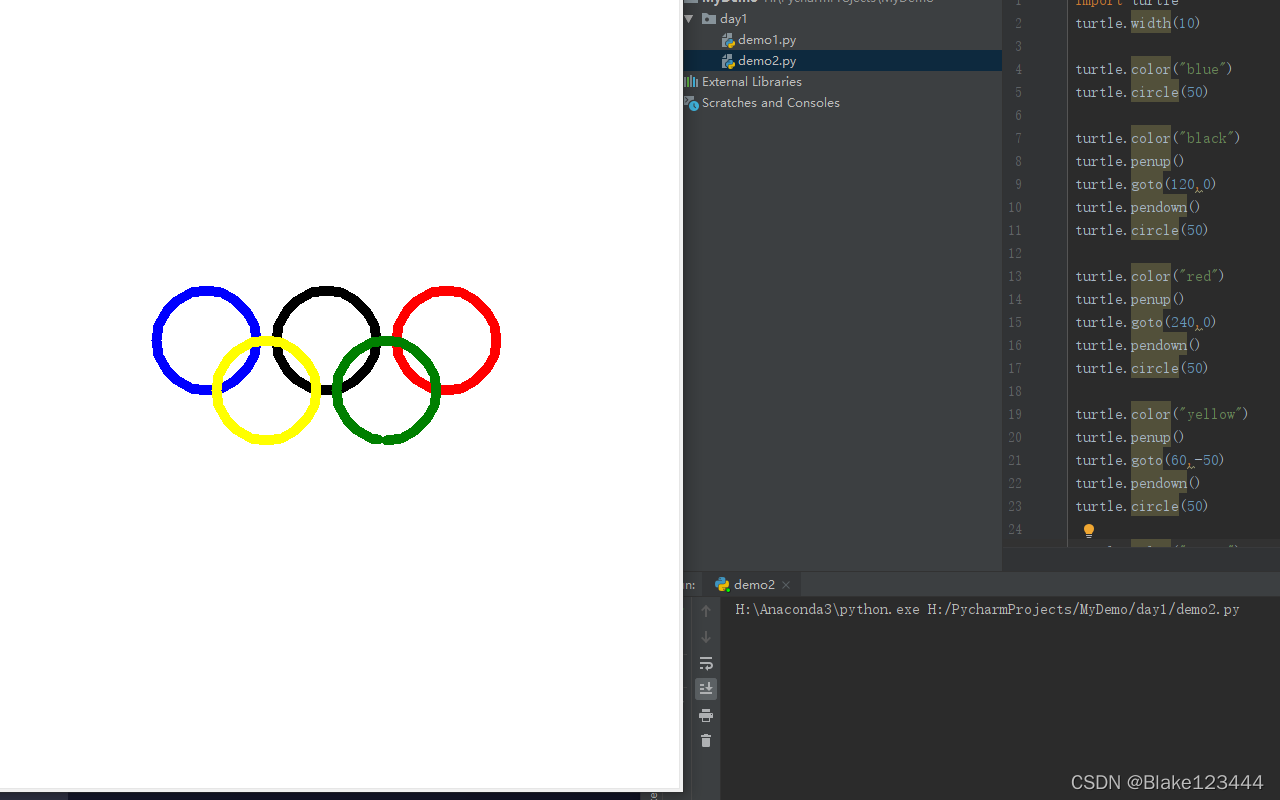Screen dimensions: 1280x800
Task: Select the day1 folder icon
Action: click(x=709, y=19)
